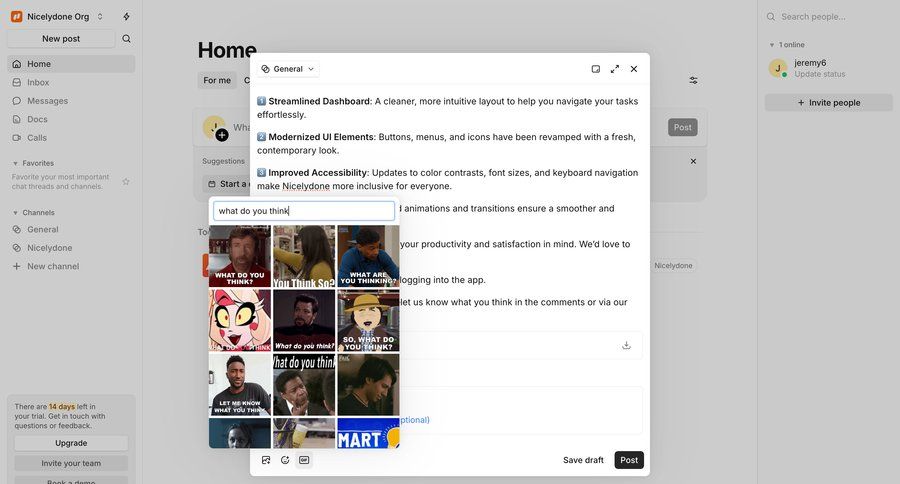This screenshot has height=484, width=900.
Task: Click the Invite people button
Action: [828, 103]
